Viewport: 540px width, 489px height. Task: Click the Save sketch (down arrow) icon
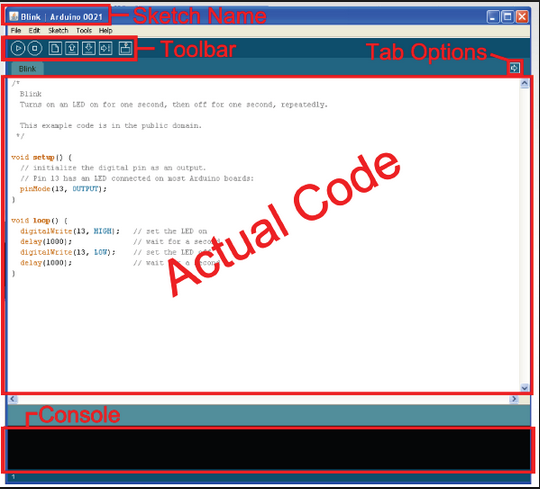tap(89, 48)
